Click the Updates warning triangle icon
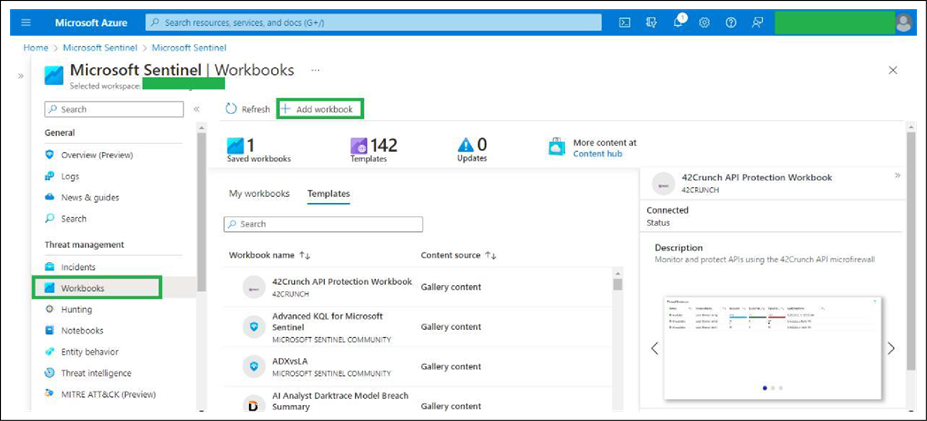Screen dimensions: 927x421 click(466, 145)
